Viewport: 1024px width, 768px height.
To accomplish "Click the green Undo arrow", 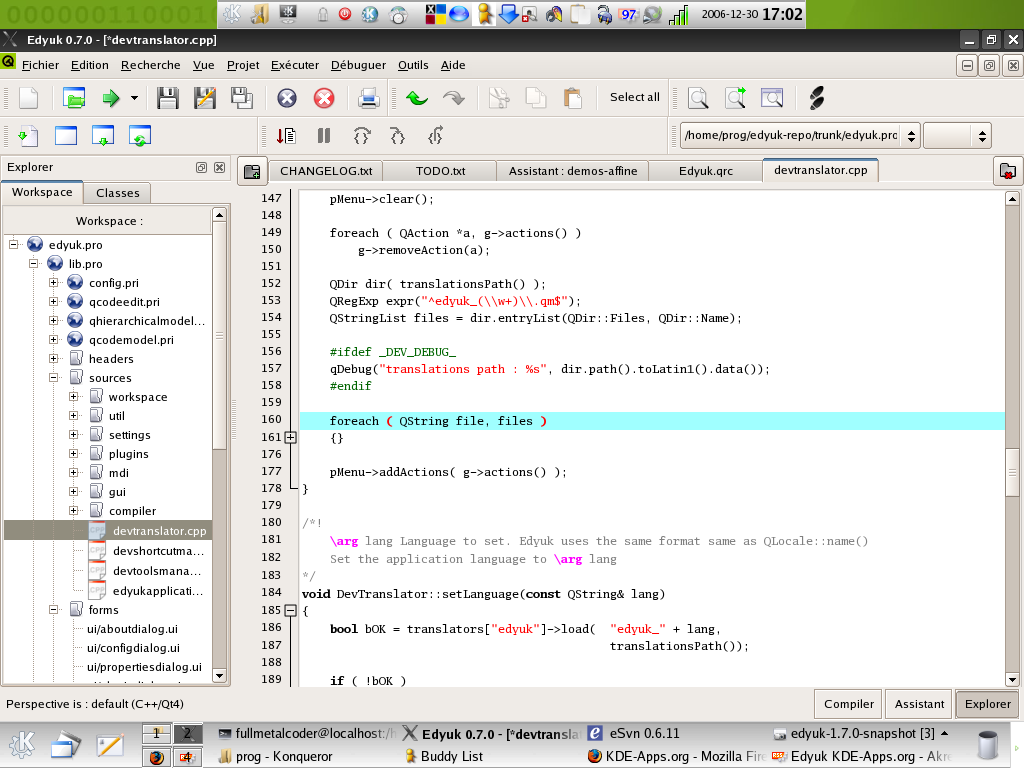I will tap(417, 98).
